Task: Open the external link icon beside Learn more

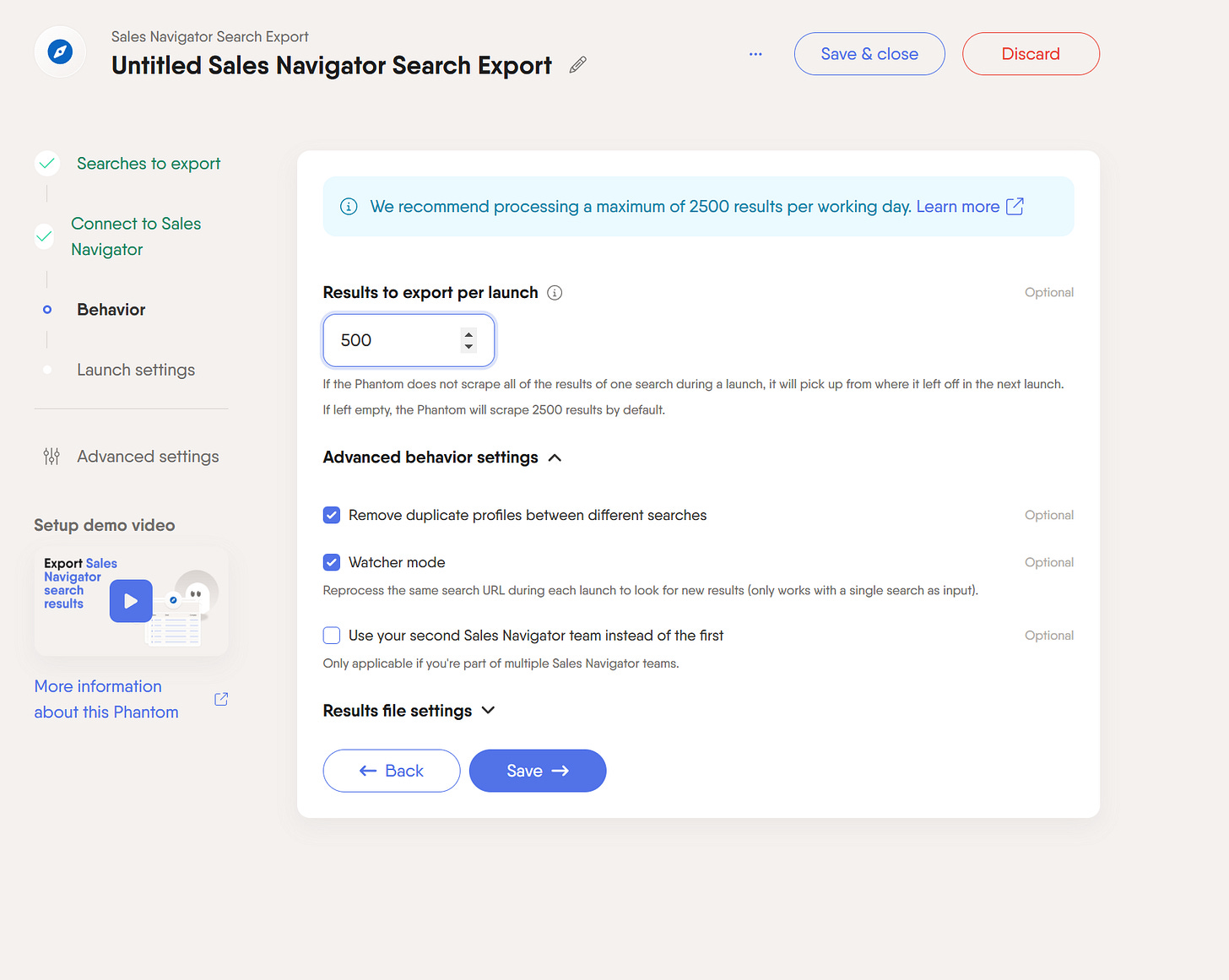Action: point(1015,207)
